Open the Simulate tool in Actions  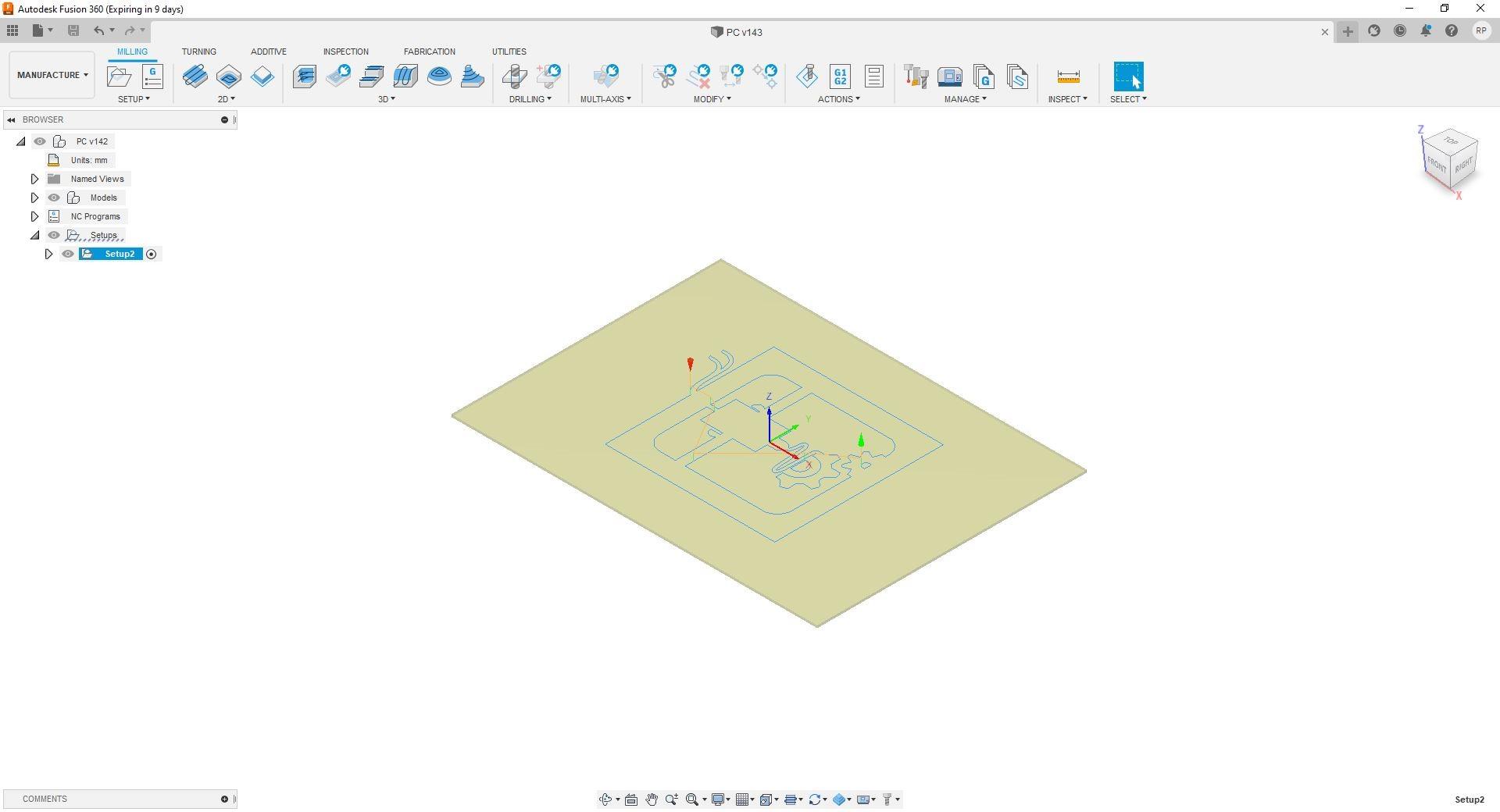807,77
